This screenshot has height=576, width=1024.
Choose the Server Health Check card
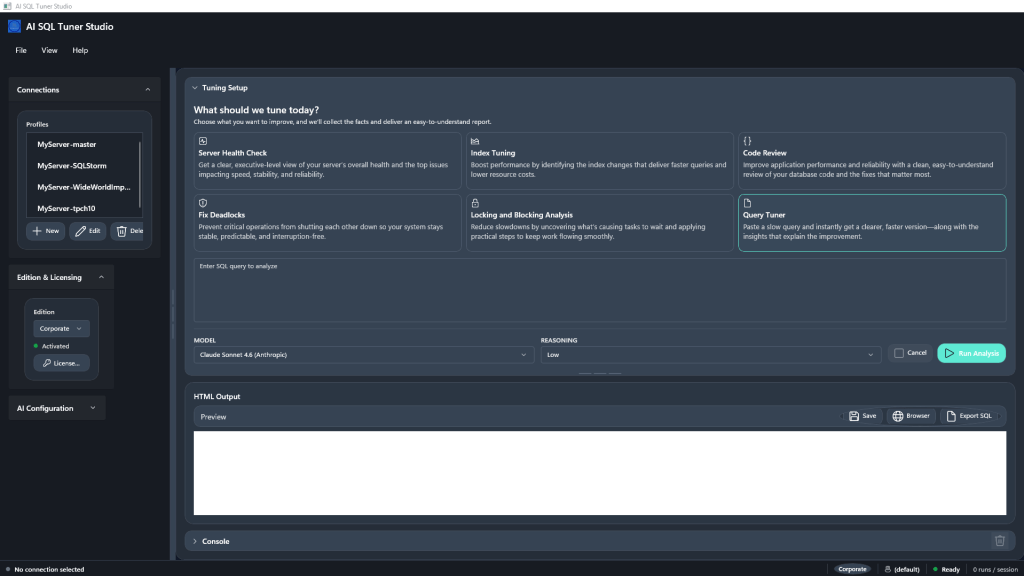click(x=327, y=161)
